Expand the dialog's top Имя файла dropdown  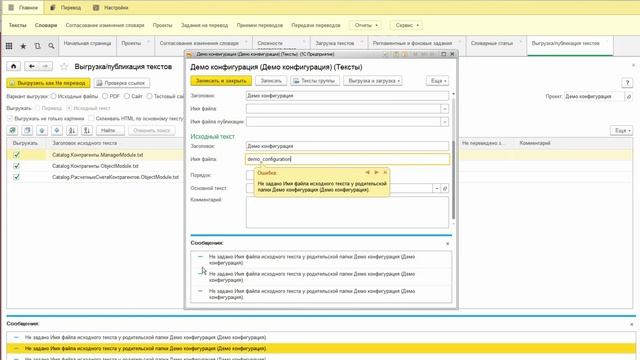click(x=445, y=109)
